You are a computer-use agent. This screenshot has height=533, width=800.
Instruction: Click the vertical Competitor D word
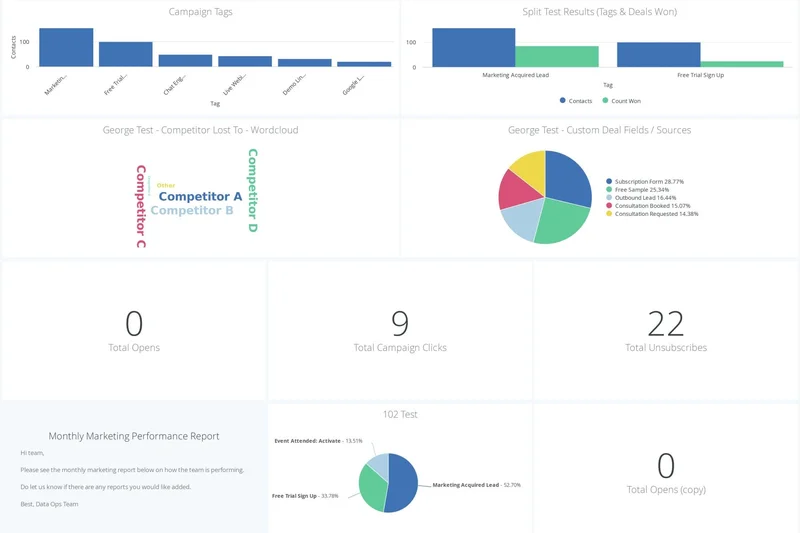(x=253, y=190)
